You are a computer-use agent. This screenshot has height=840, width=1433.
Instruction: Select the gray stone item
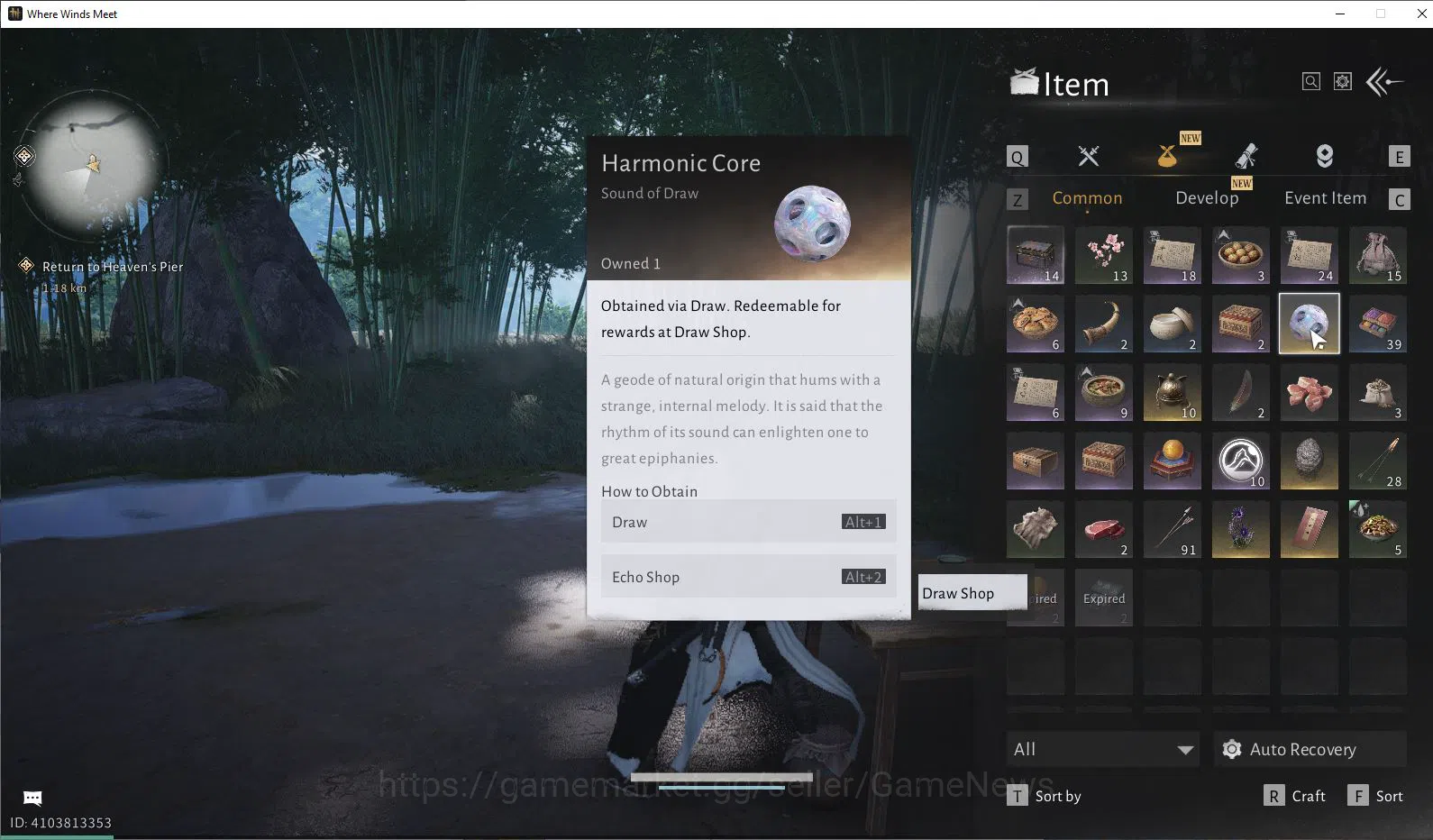coord(1310,461)
